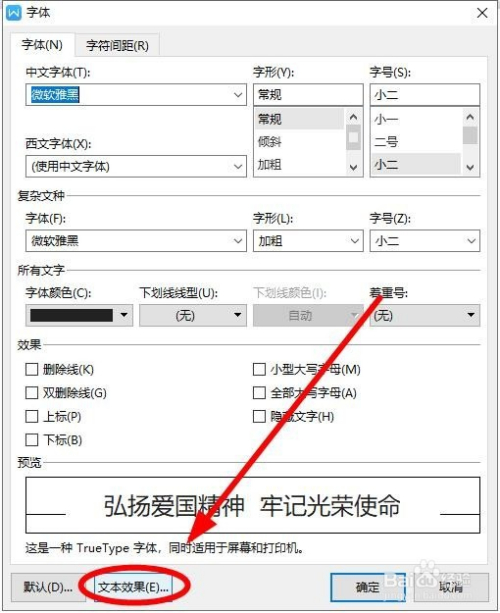
Task: Click the WPS Writer icon in title bar
Action: tap(14, 13)
